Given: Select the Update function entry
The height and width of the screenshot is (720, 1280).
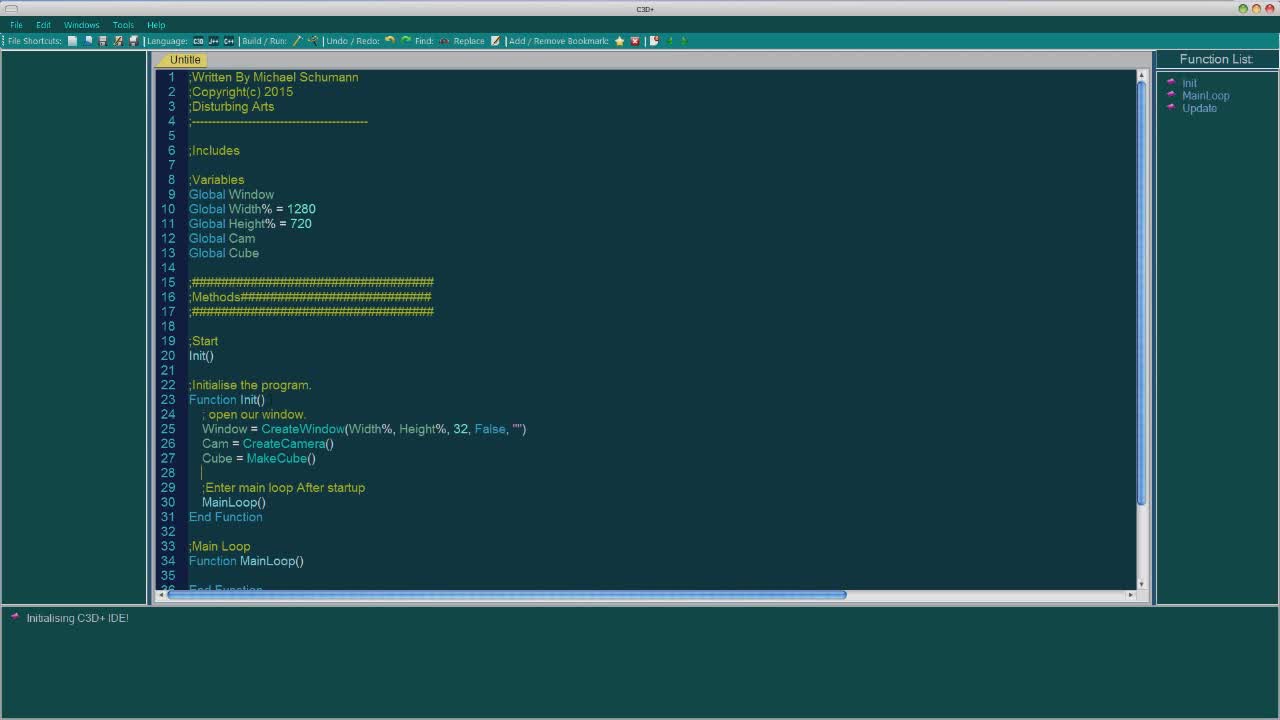Looking at the screenshot, I should (x=1199, y=108).
